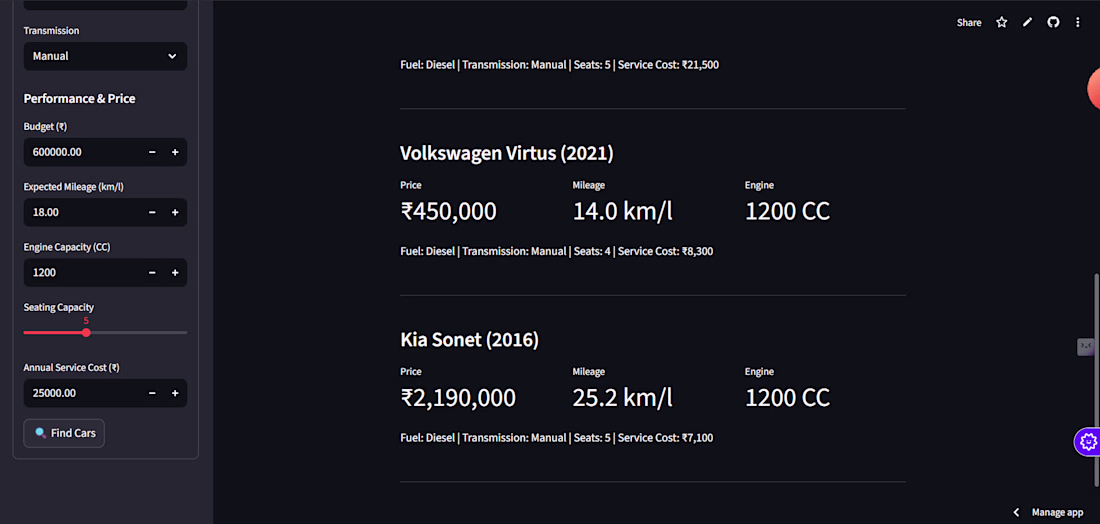The height and width of the screenshot is (524, 1100).
Task: Click the Budget input field
Action: click(x=82, y=152)
